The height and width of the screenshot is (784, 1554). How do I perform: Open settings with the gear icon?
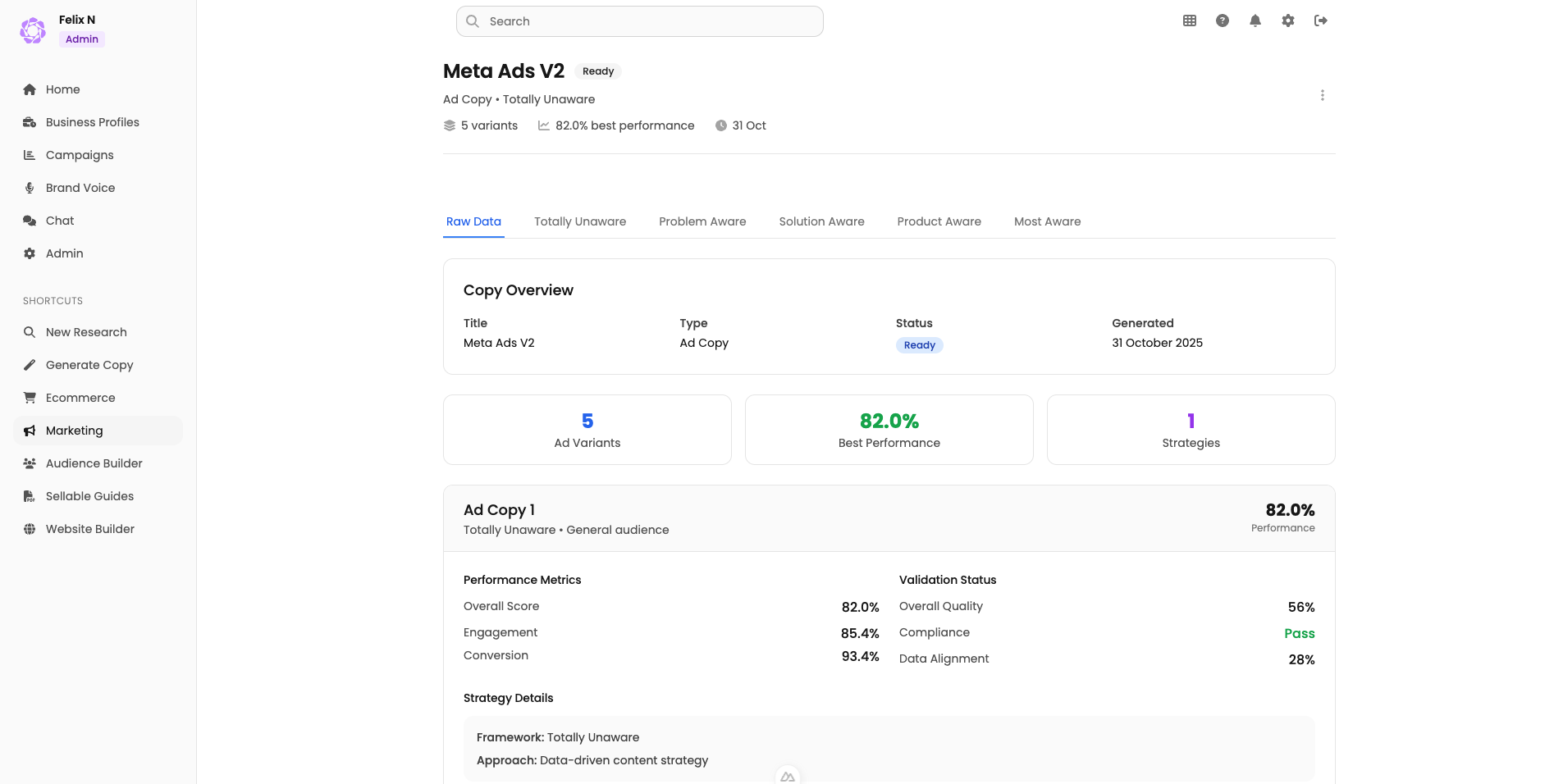pyautogui.click(x=1287, y=21)
